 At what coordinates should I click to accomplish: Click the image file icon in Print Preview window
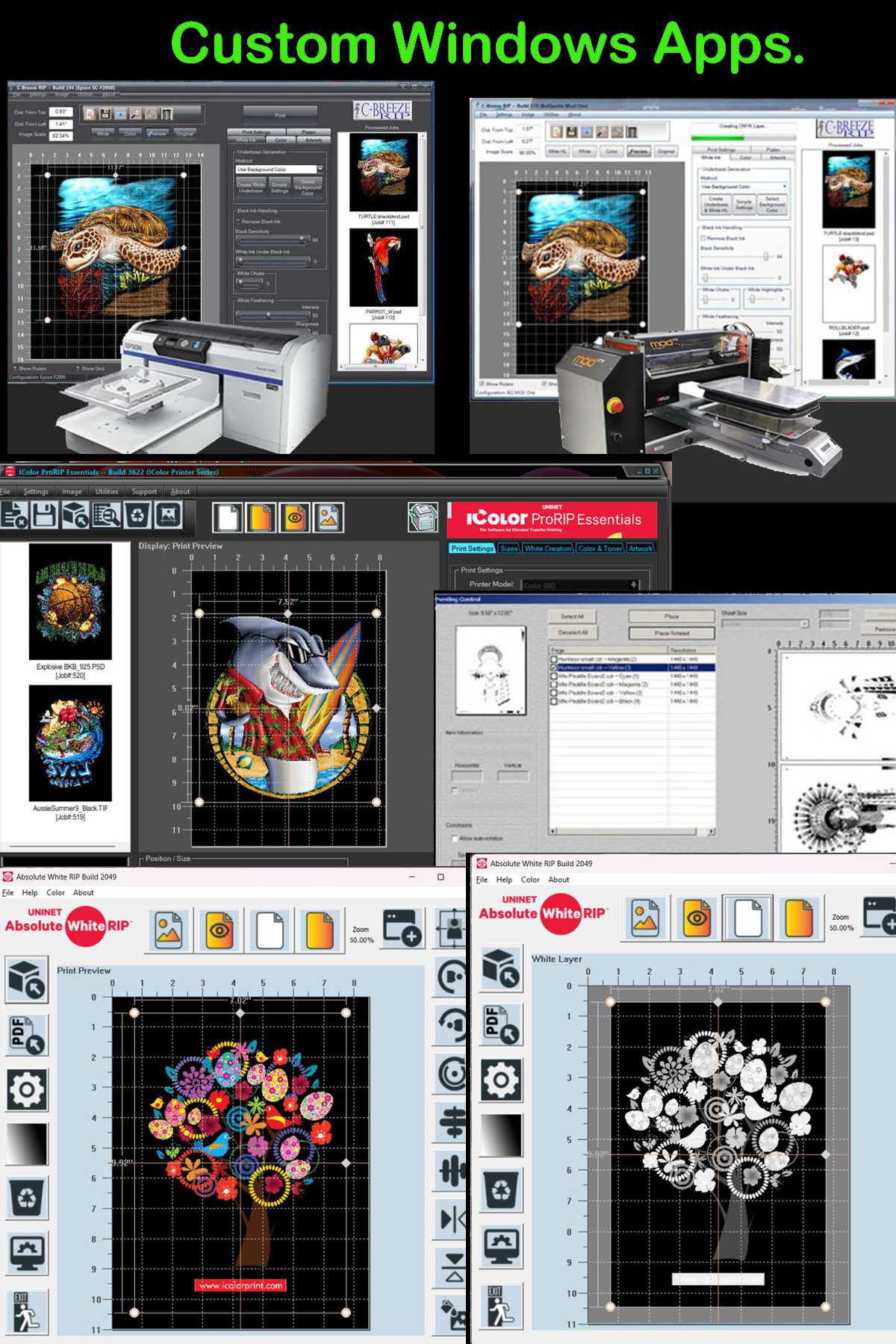click(169, 930)
